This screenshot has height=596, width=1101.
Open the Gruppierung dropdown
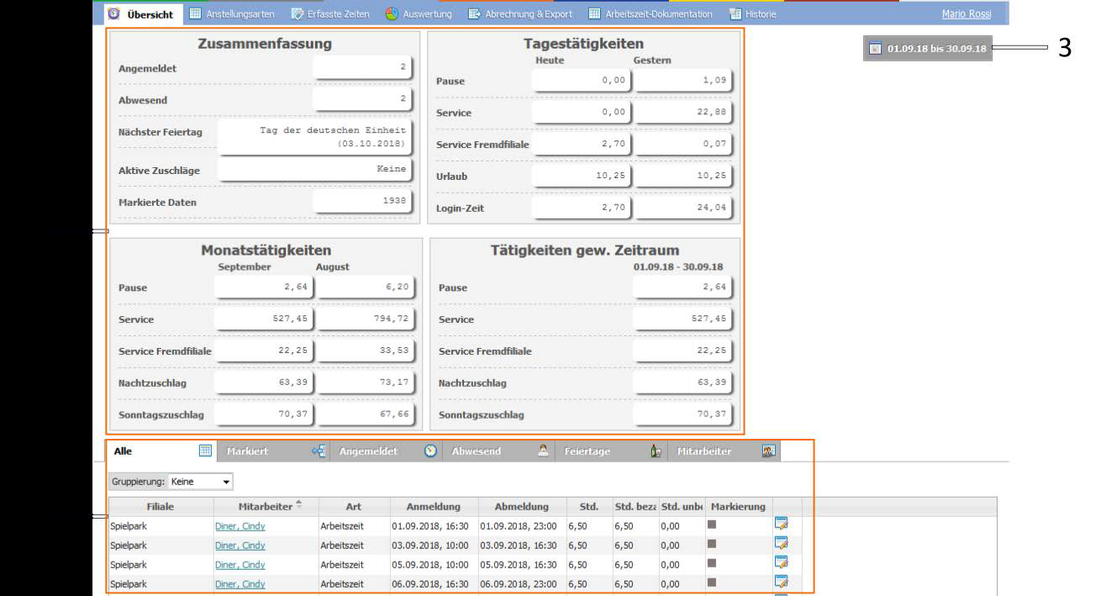click(200, 482)
